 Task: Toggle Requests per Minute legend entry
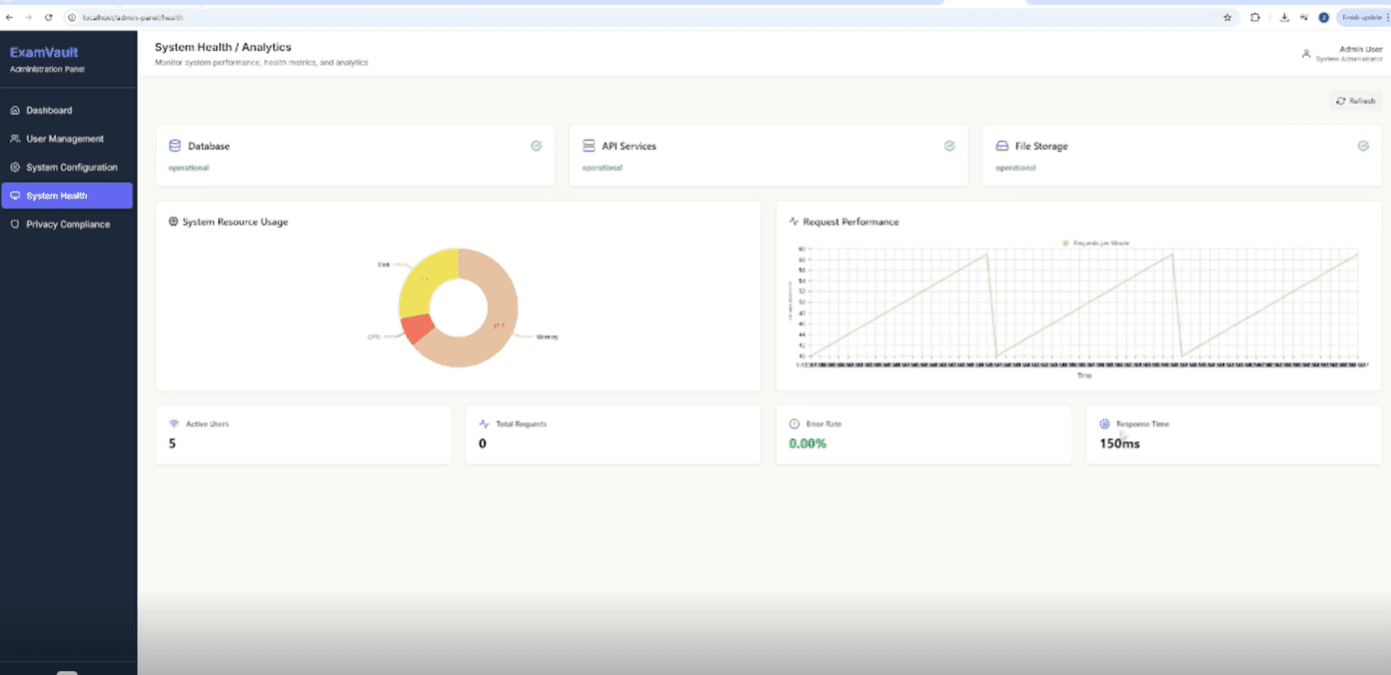[1096, 243]
